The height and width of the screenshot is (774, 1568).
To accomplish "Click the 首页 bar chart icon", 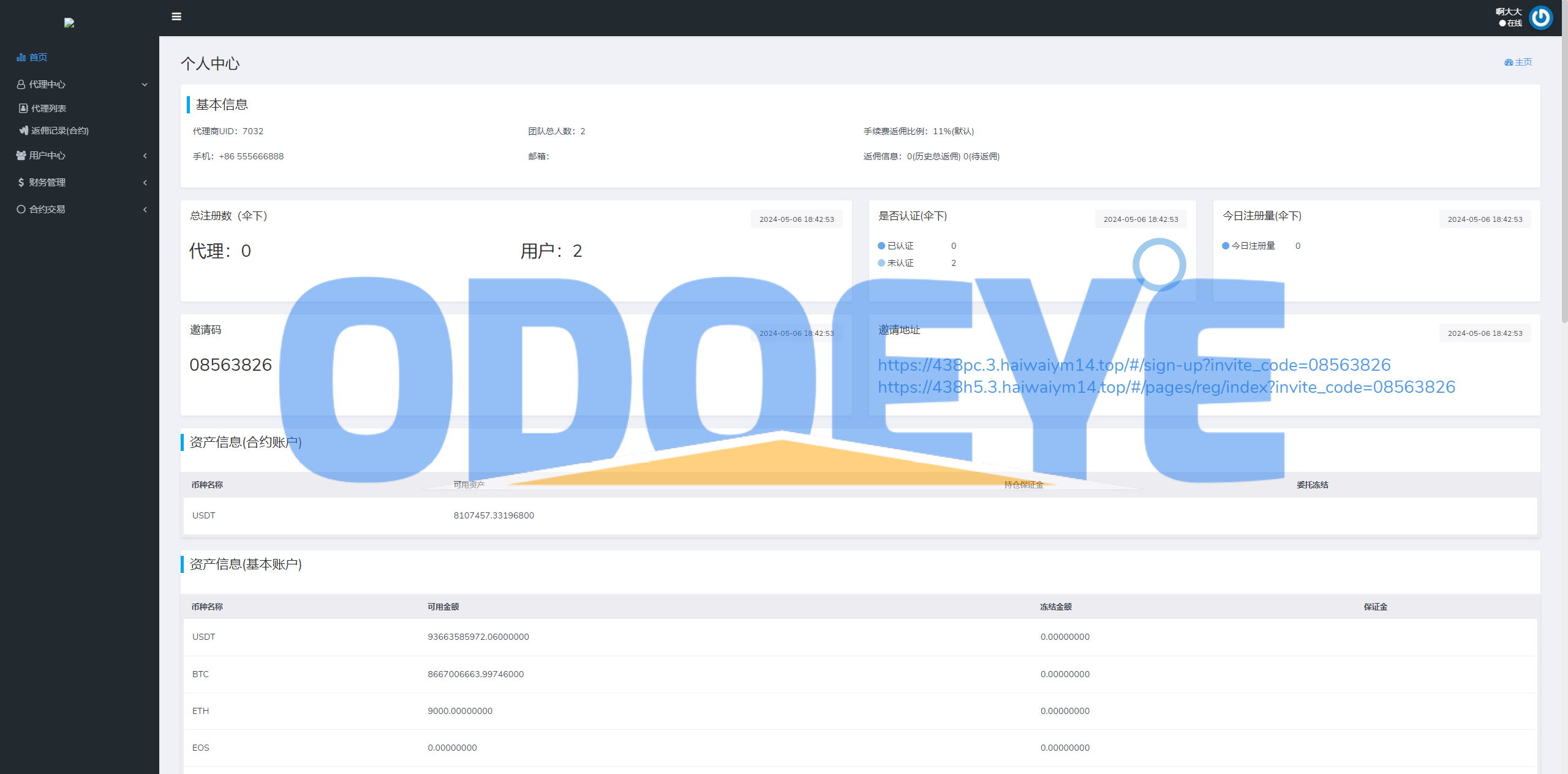I will tap(21, 58).
